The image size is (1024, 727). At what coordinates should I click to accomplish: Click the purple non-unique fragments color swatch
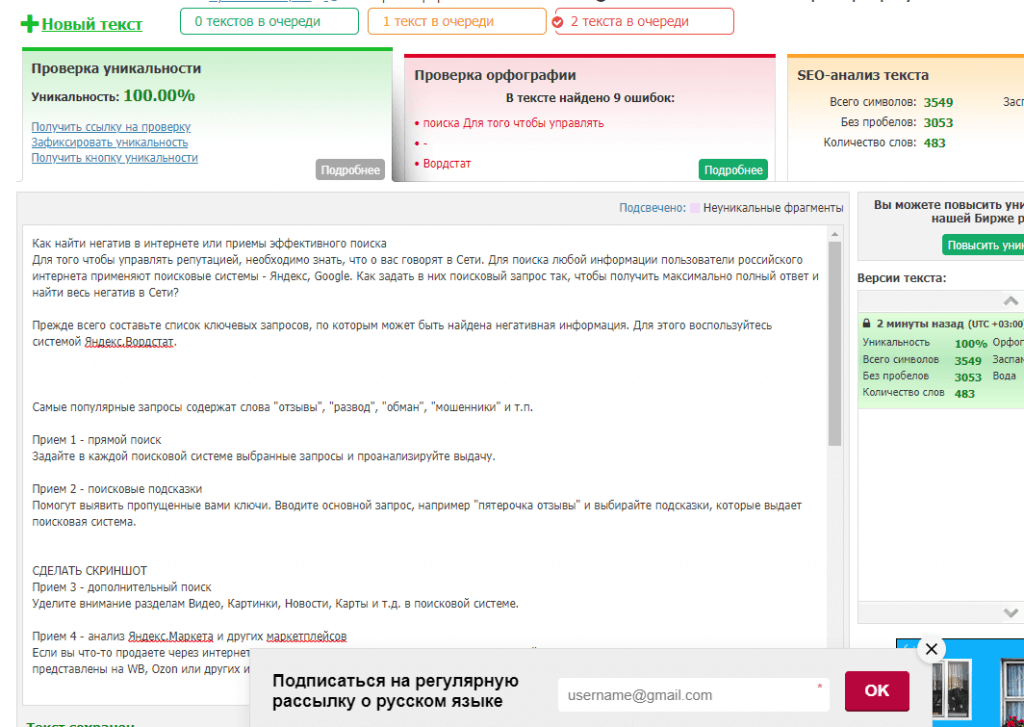pyautogui.click(x=694, y=208)
